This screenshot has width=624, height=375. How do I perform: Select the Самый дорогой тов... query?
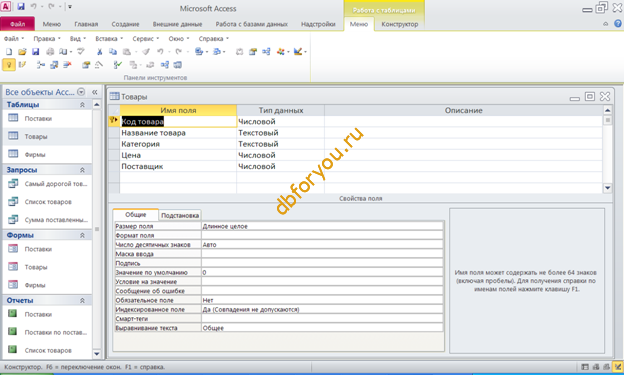[56, 184]
